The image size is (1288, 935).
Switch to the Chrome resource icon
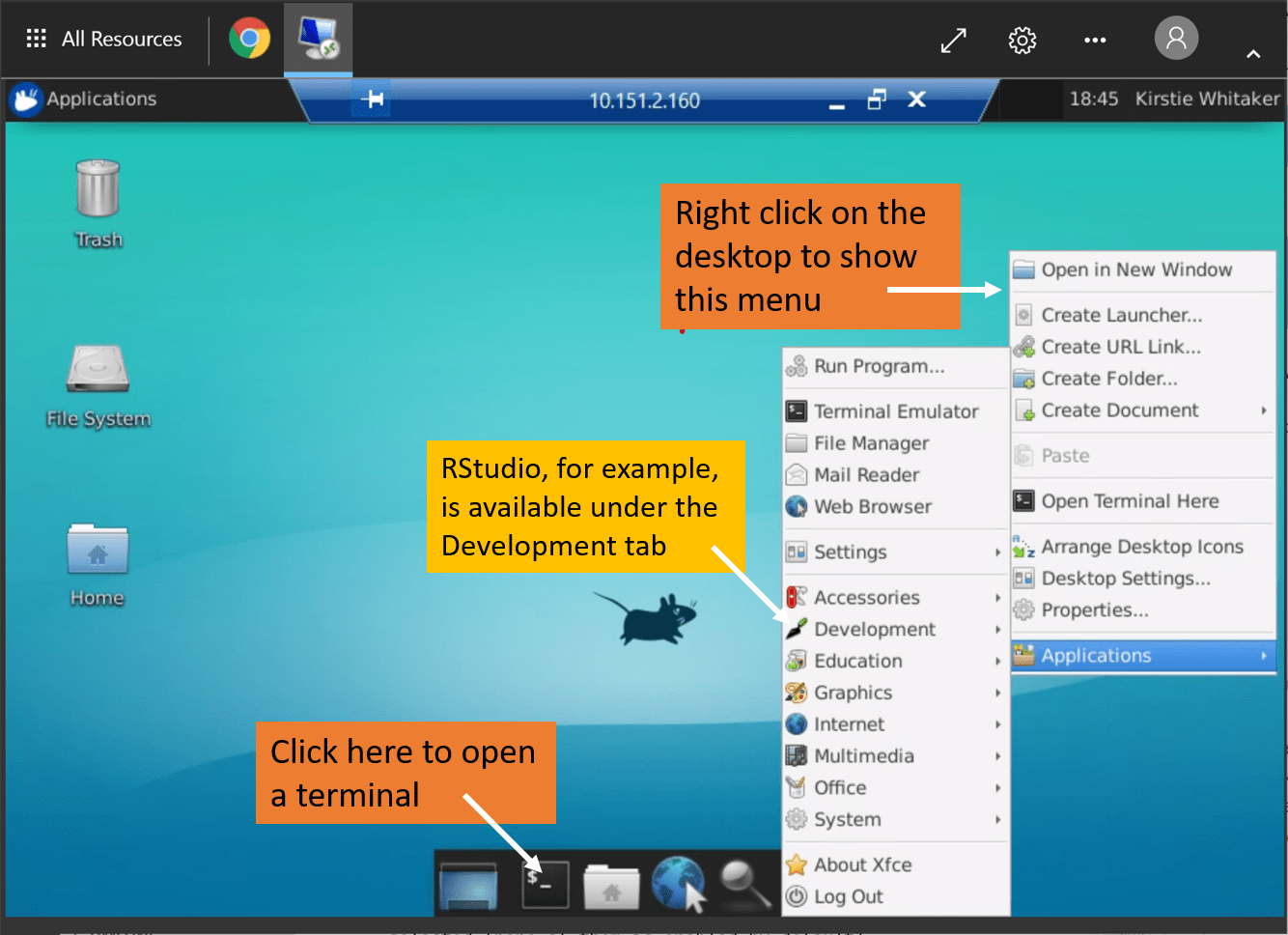[x=249, y=39]
